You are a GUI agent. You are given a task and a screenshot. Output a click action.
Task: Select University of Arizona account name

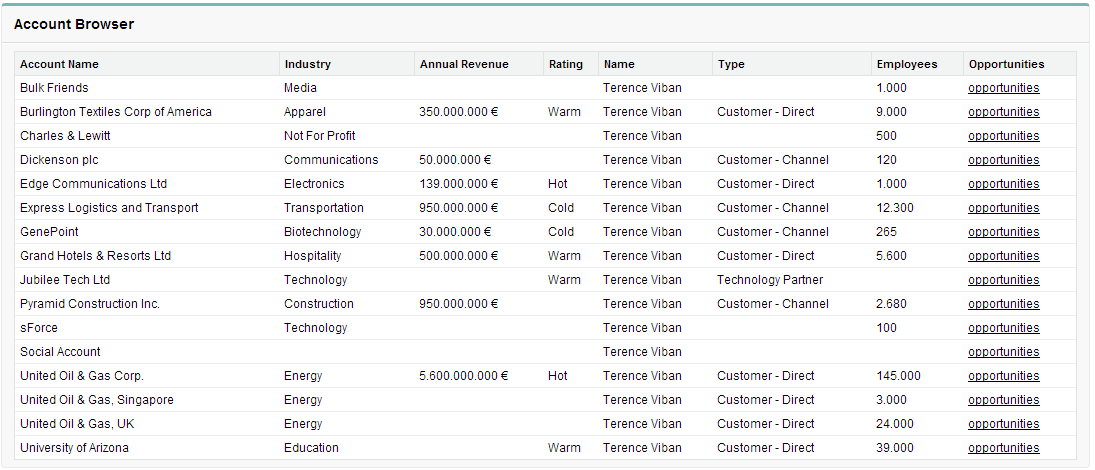coord(74,448)
